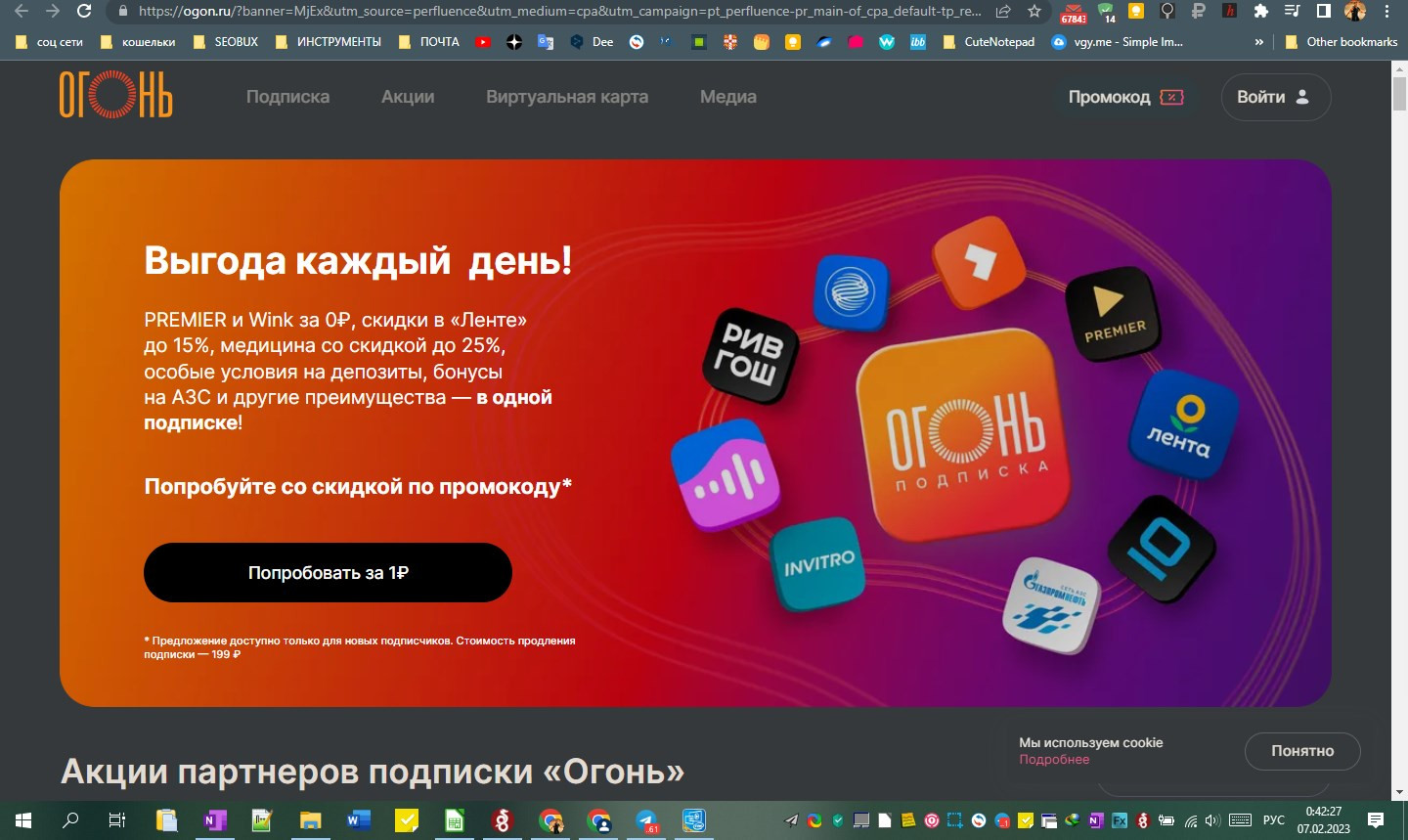Click the mail extension with 67843 badge
The width and height of the screenshot is (1408, 840).
(1074, 12)
